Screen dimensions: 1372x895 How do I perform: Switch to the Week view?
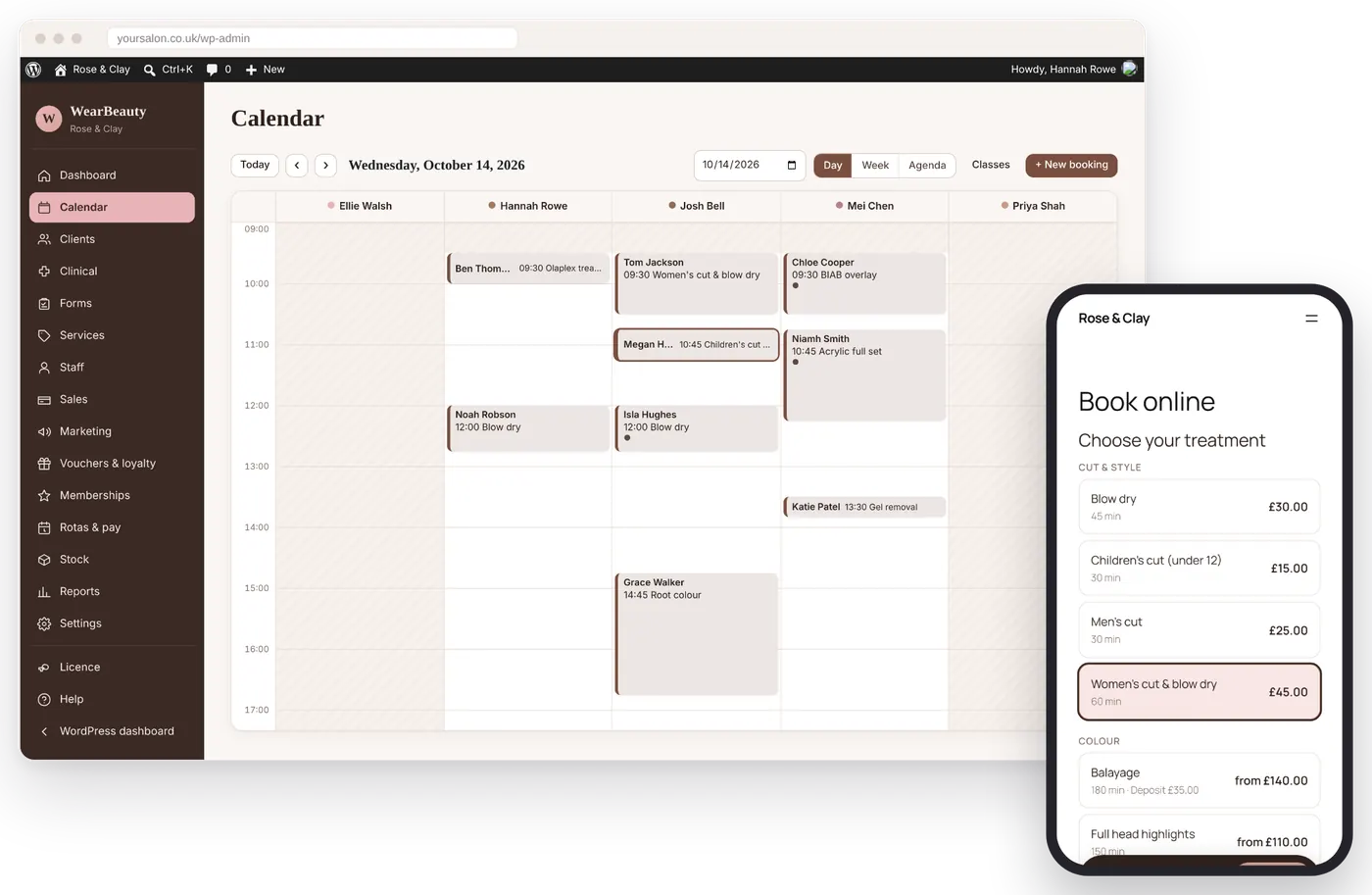point(875,166)
